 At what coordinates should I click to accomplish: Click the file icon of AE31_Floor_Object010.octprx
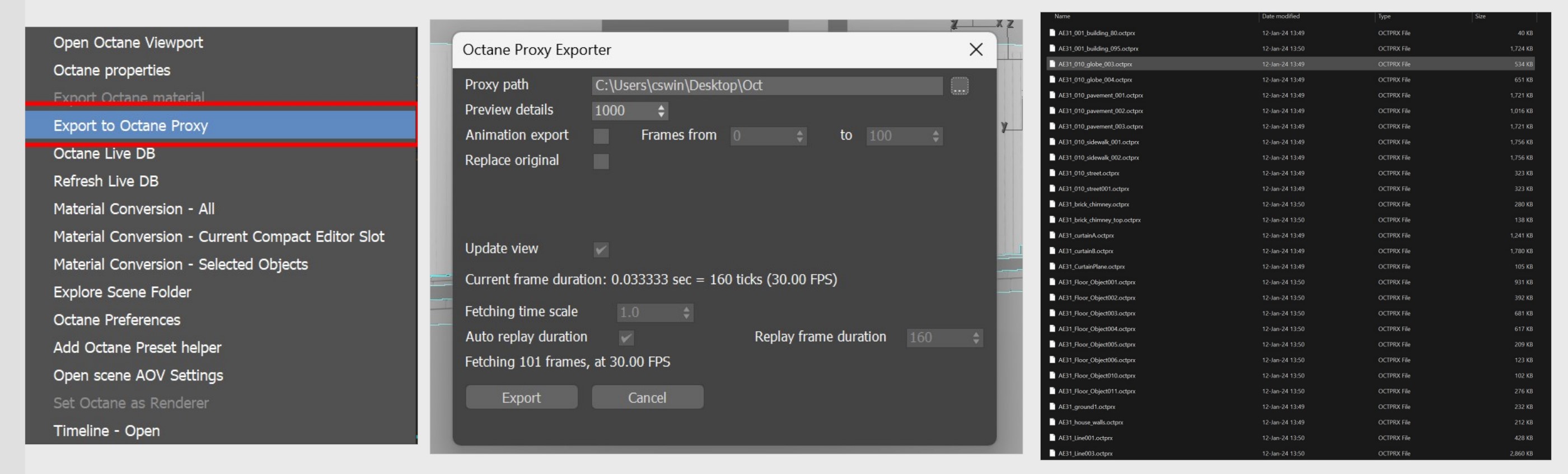pyautogui.click(x=1052, y=376)
